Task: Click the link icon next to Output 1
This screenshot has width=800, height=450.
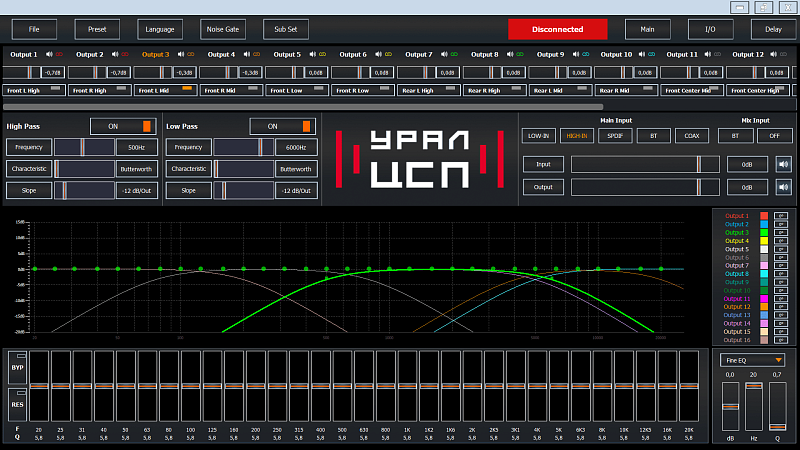Action: (x=59, y=55)
